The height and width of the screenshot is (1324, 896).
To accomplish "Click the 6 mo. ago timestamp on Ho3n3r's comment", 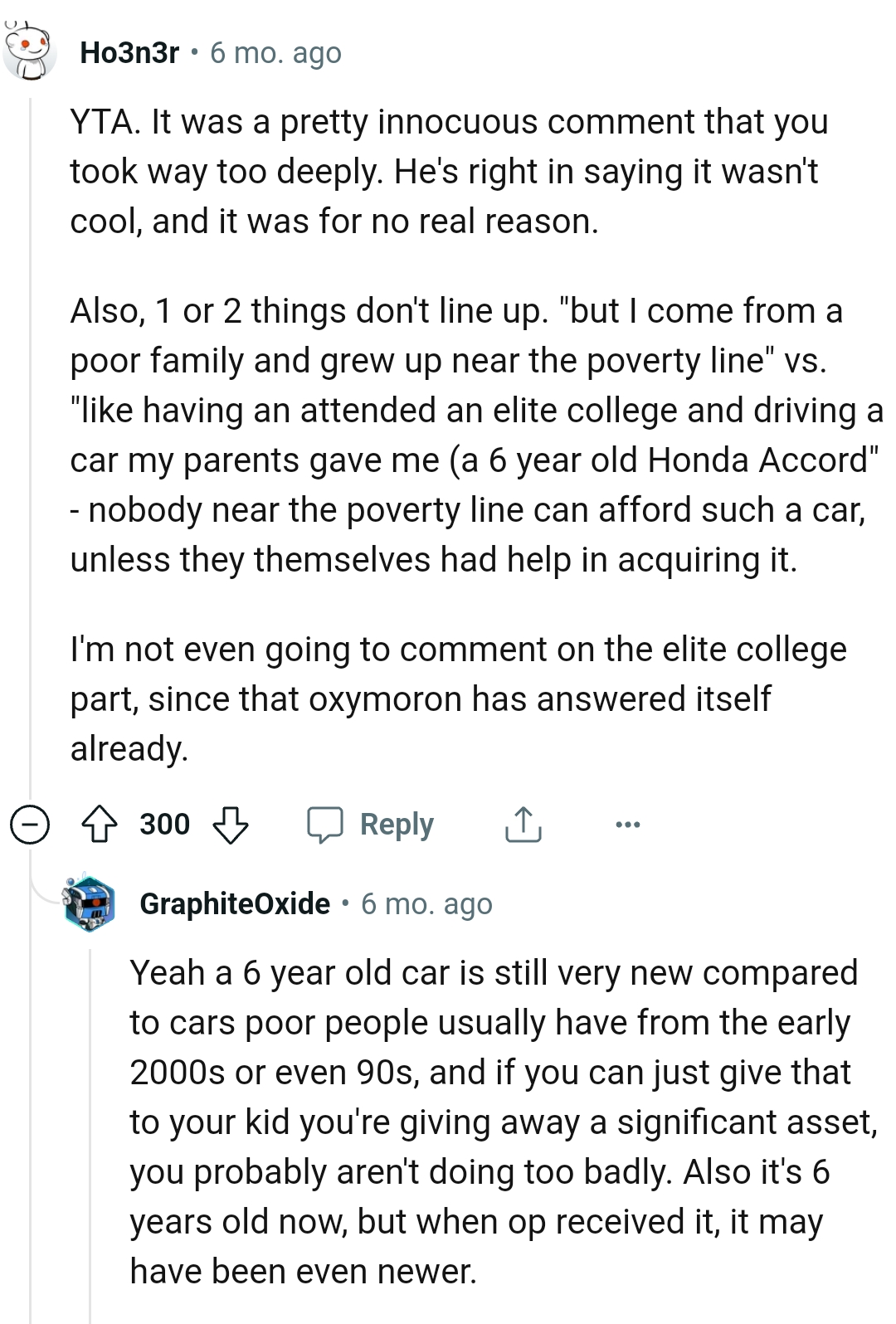I will (x=276, y=52).
